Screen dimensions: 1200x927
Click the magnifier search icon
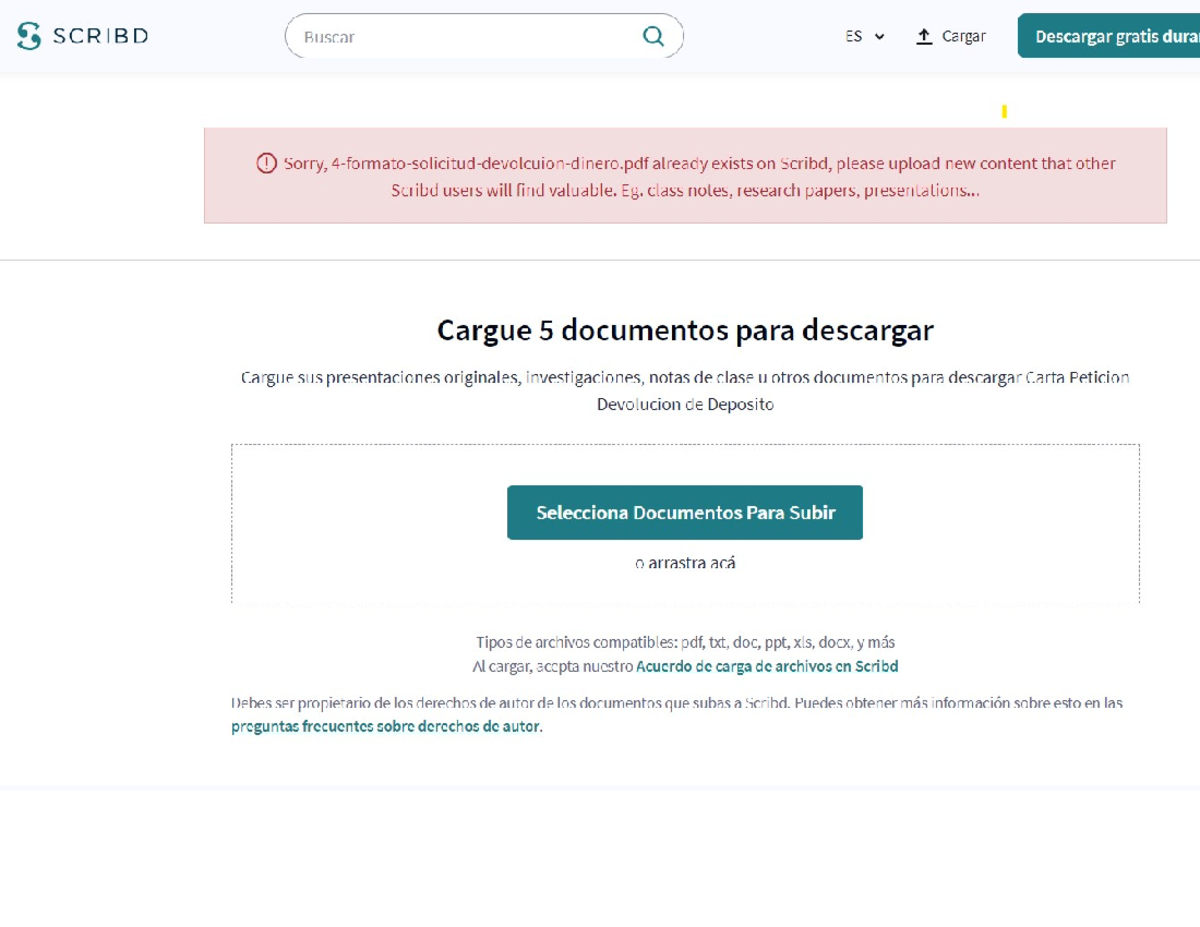tap(653, 36)
